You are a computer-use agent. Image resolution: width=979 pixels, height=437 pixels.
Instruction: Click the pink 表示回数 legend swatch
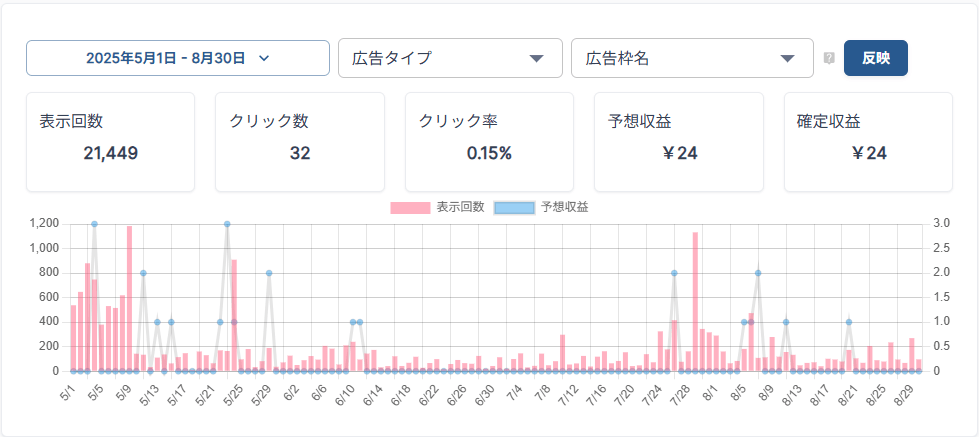click(x=411, y=207)
